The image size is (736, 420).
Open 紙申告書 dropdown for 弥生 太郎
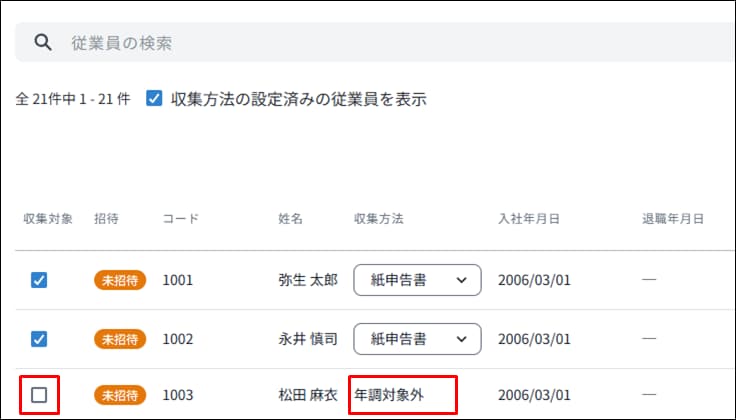click(417, 280)
